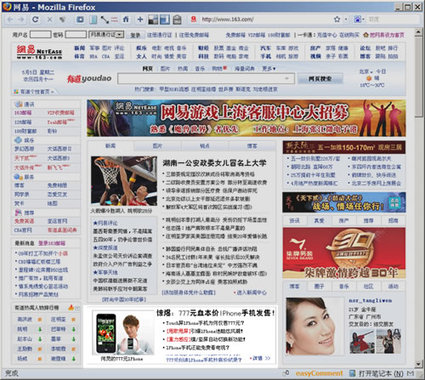The width and height of the screenshot is (425, 380).
Task: Open the bookmark star dropdown arrow
Action: pos(346,20)
